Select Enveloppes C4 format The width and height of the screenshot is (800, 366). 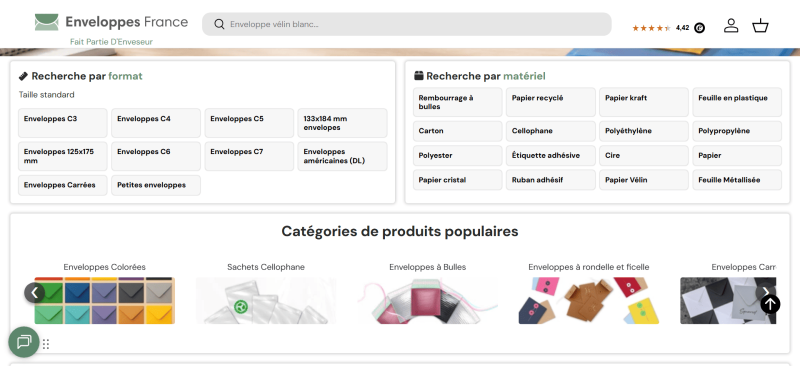(x=156, y=123)
